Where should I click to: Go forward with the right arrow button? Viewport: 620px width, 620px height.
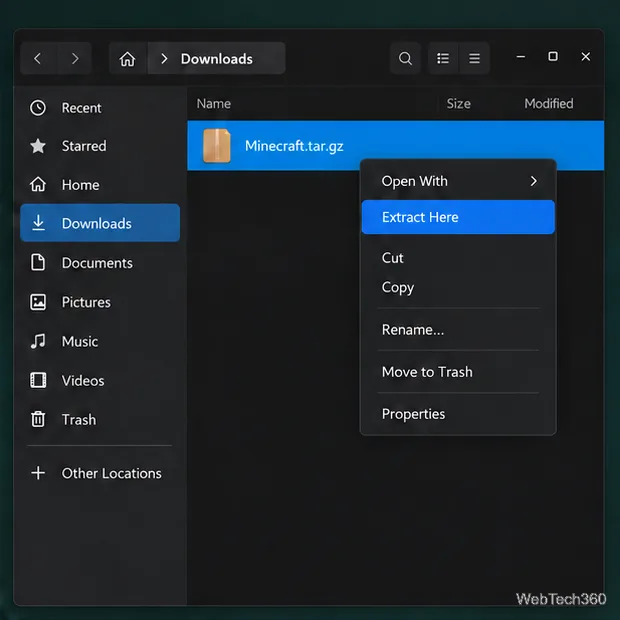point(75,59)
